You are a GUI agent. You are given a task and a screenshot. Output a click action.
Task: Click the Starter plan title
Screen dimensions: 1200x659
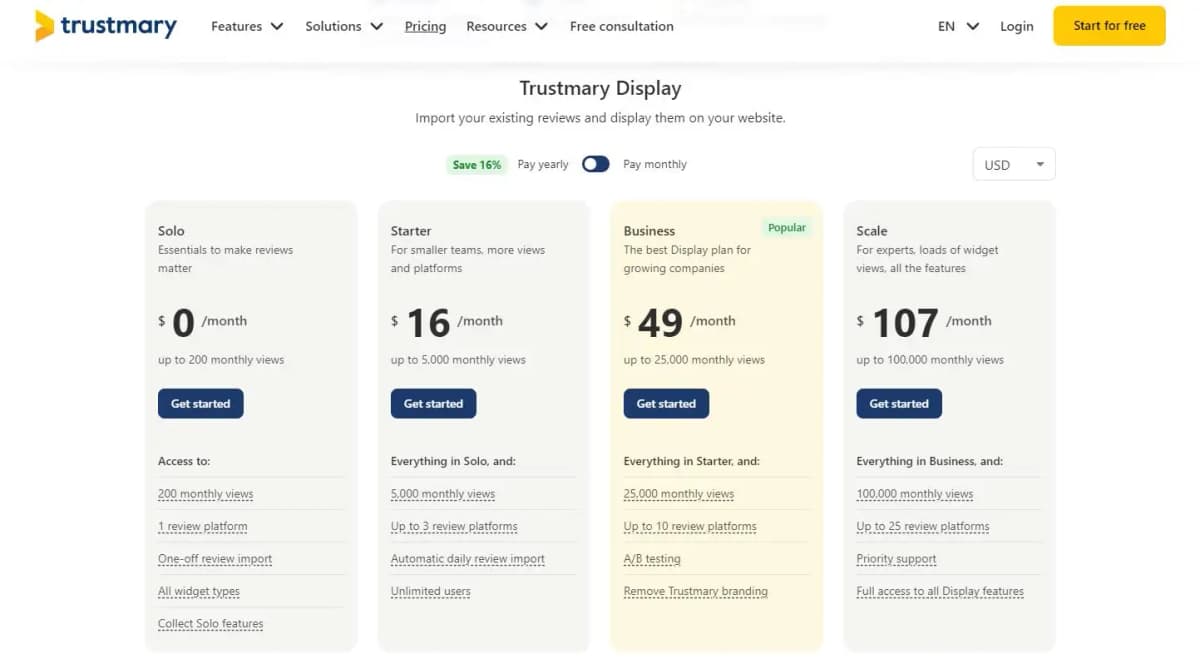click(x=411, y=231)
